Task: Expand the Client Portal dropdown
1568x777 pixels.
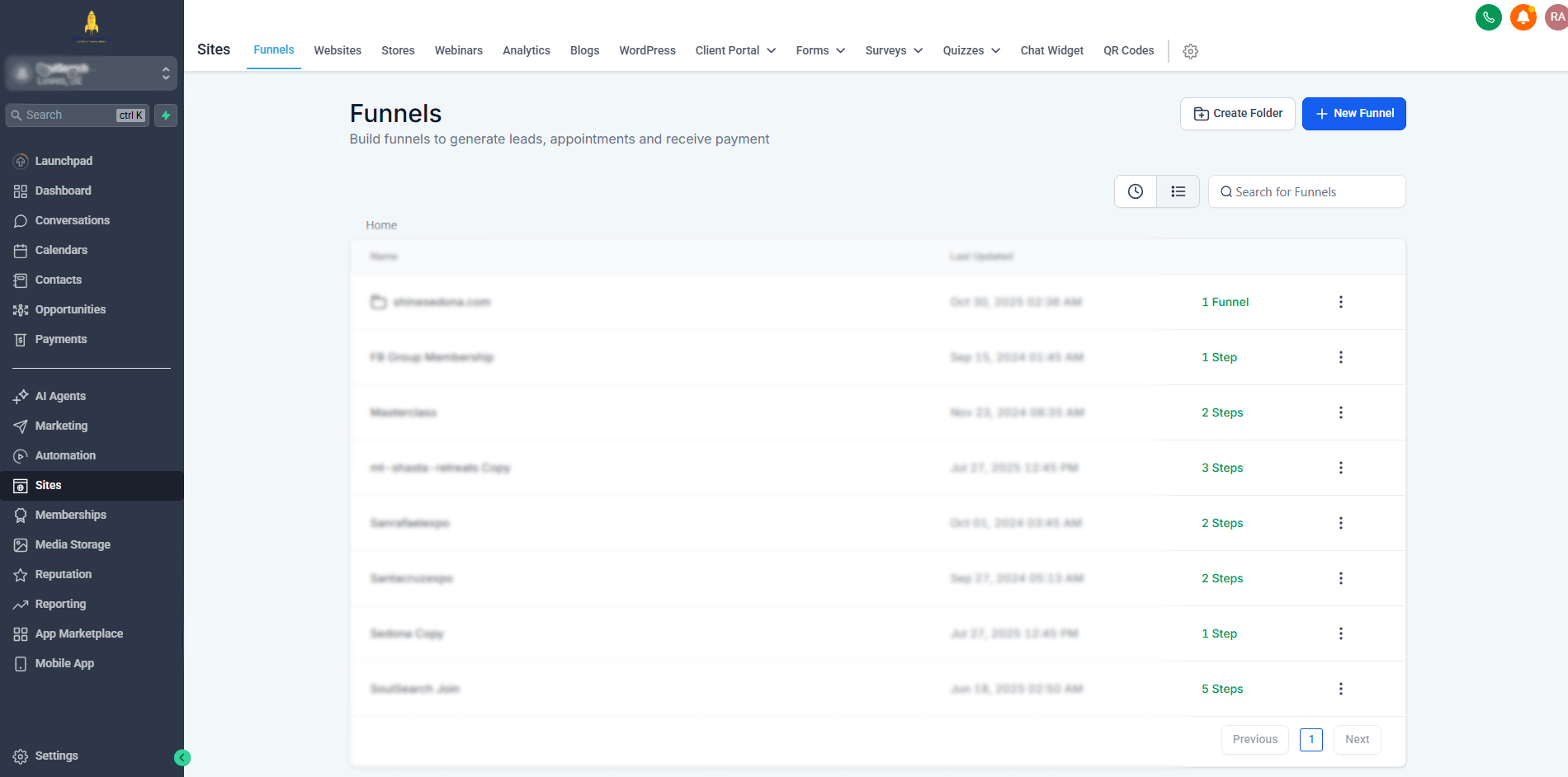Action: [x=735, y=50]
